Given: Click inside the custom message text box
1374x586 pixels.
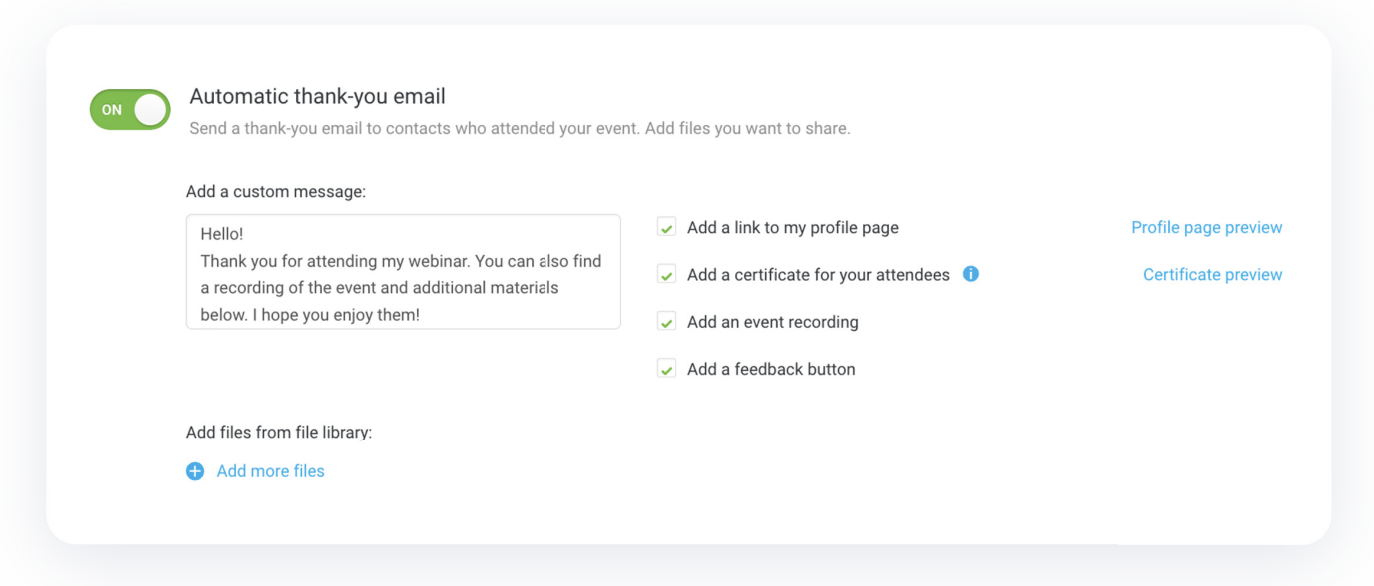Looking at the screenshot, I should click(403, 271).
